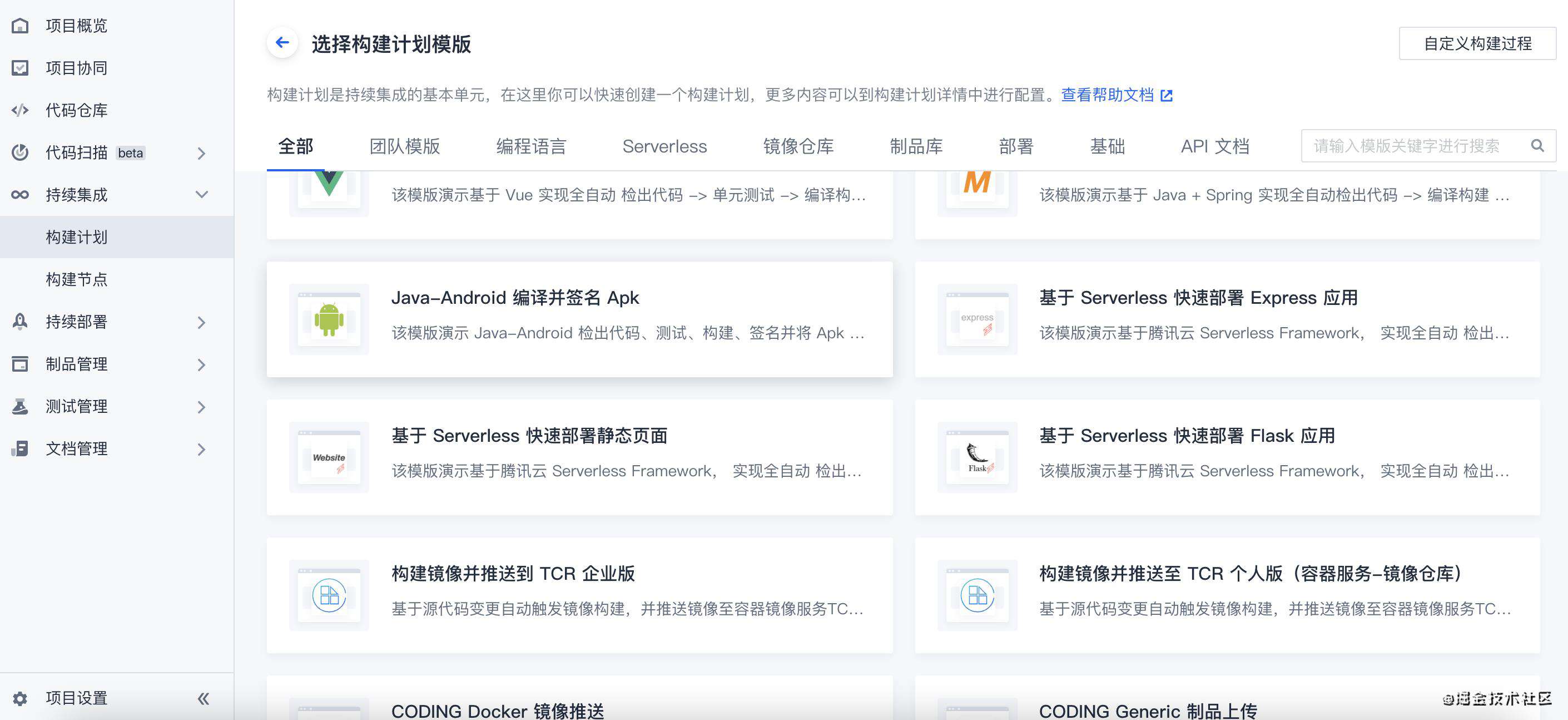Viewport: 1568px width, 720px height.
Task: Open 项目概览 home icon in sidebar
Action: (20, 26)
